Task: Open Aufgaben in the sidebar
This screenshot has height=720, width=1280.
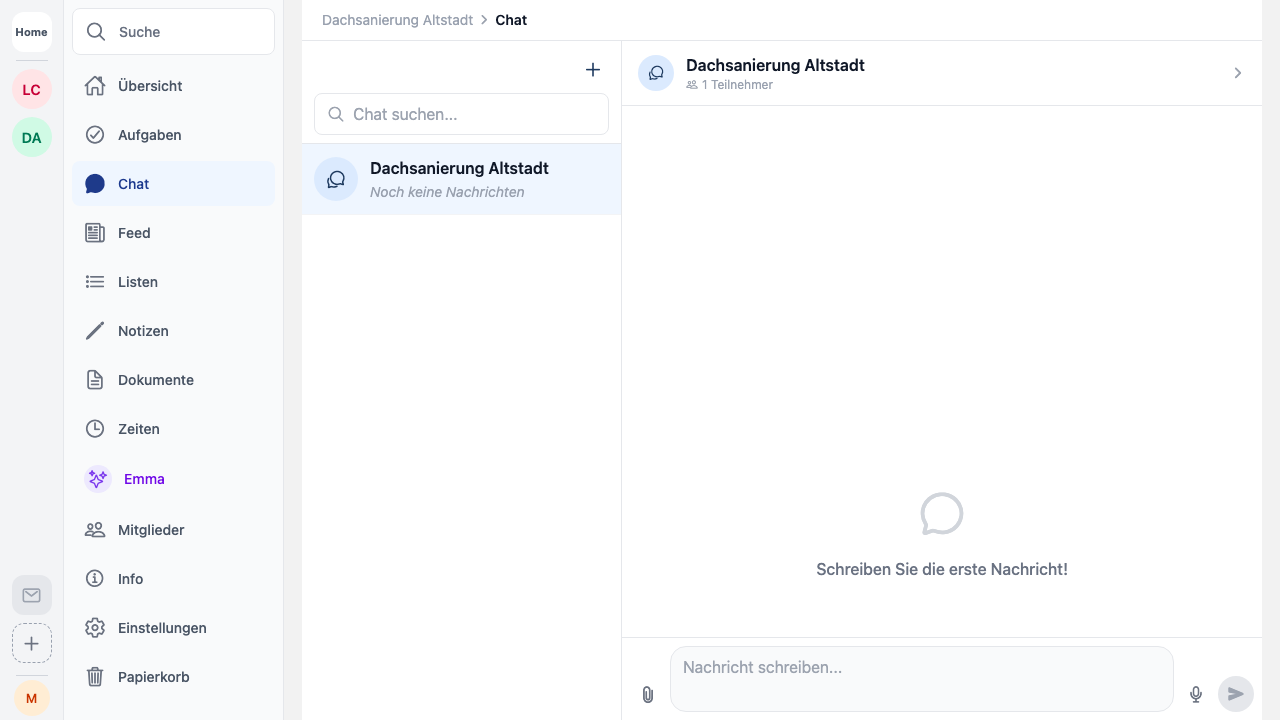Action: point(149,135)
